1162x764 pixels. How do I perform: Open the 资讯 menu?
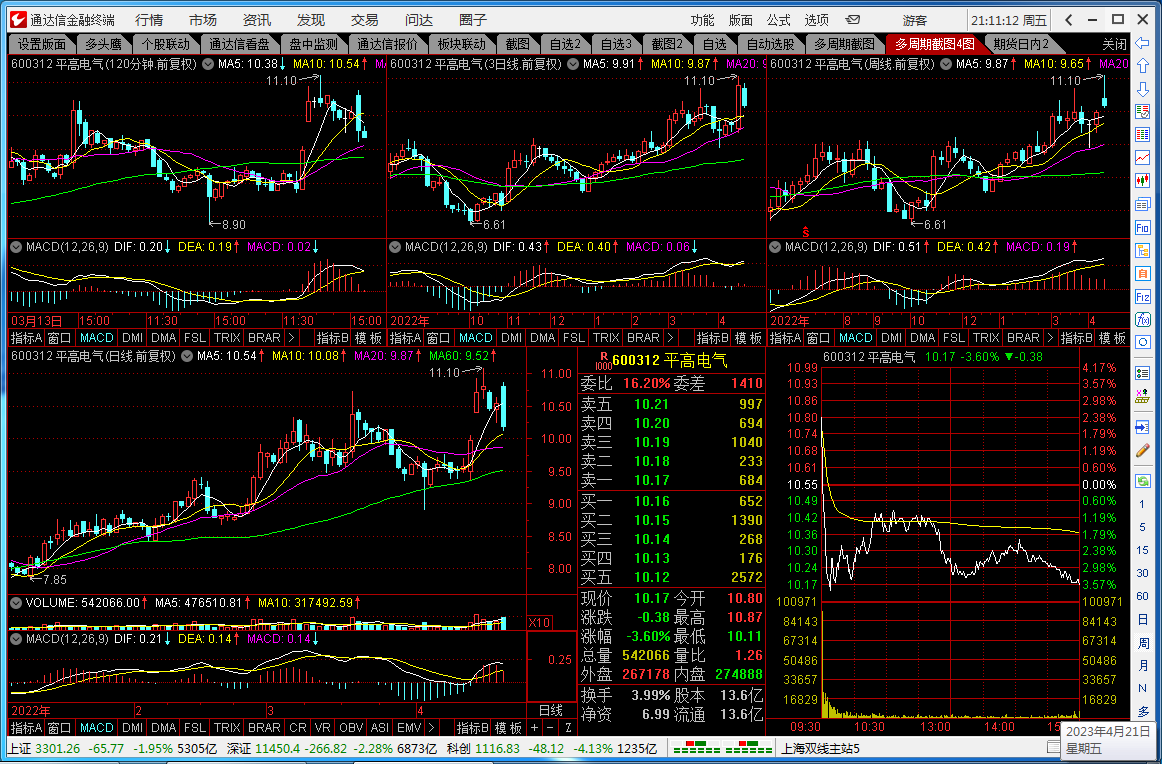[256, 20]
